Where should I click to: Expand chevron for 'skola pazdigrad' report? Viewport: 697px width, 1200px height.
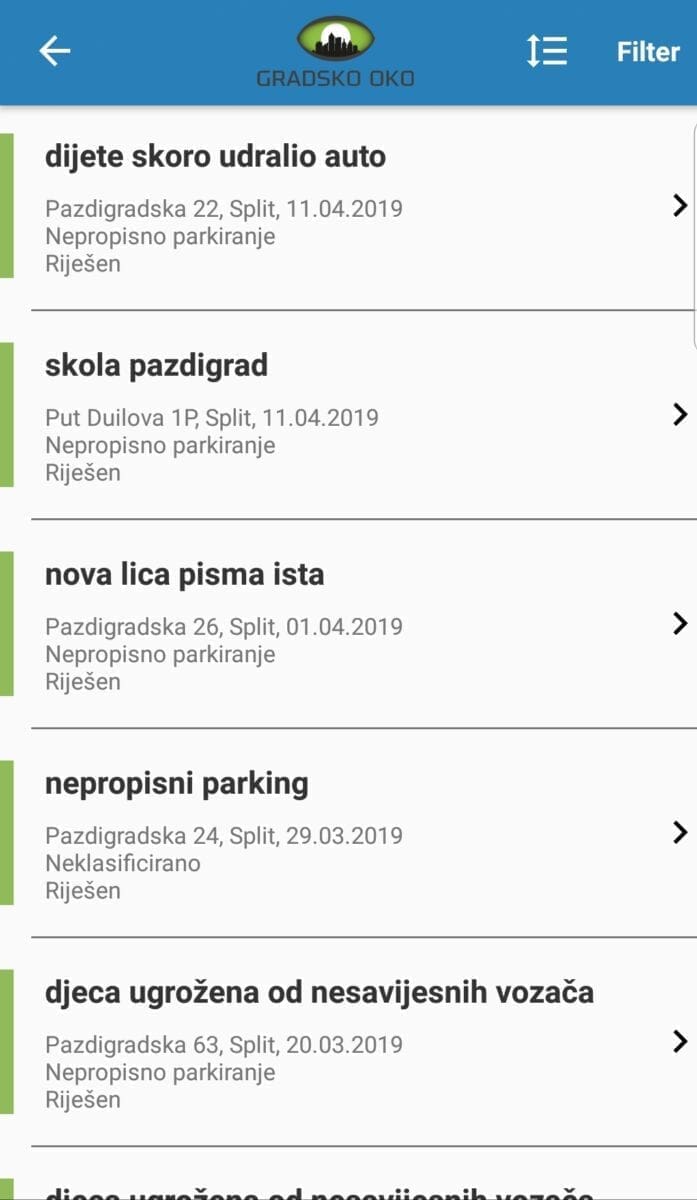[x=680, y=414]
